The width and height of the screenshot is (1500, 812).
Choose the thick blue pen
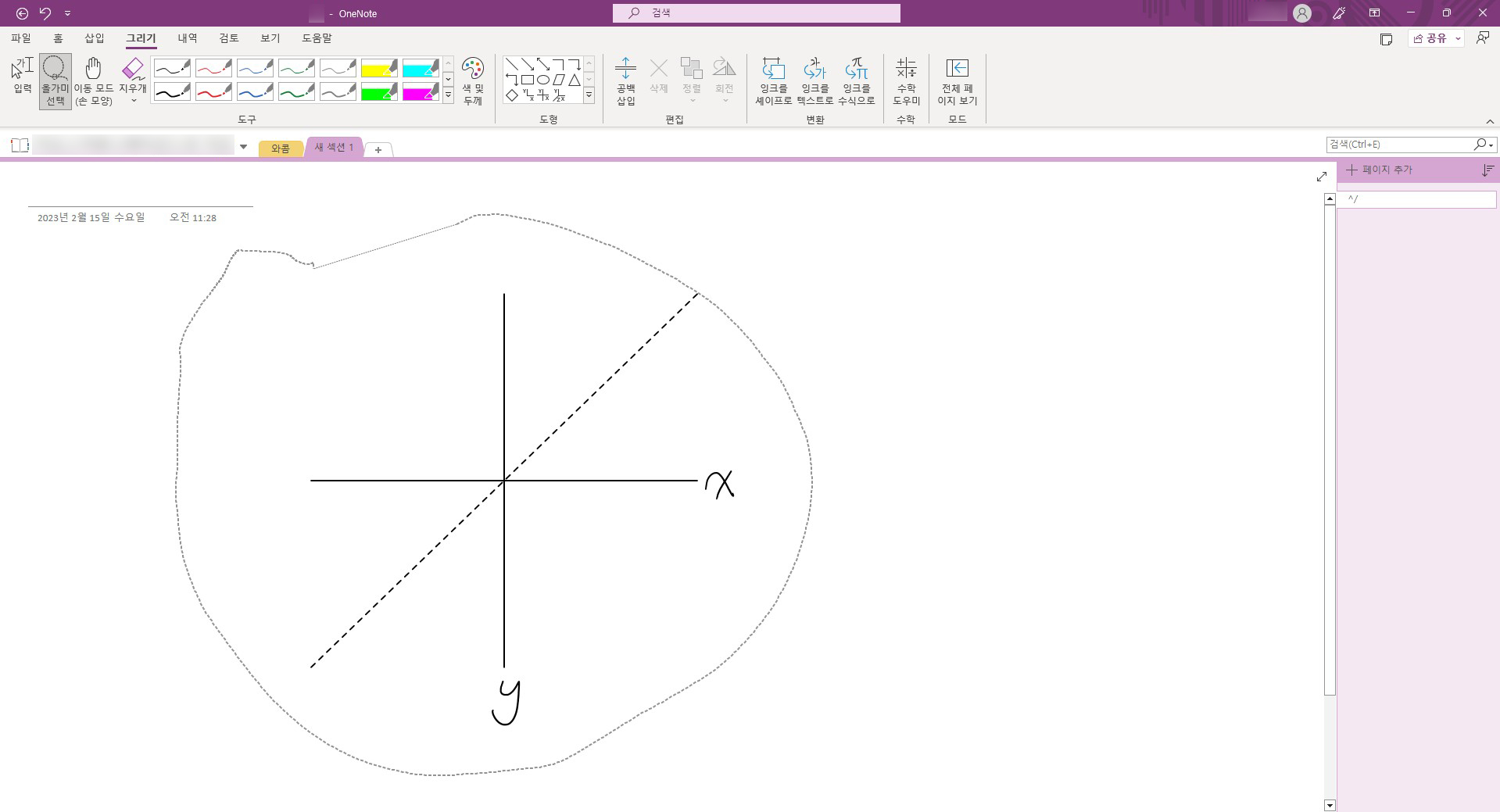pos(255,92)
